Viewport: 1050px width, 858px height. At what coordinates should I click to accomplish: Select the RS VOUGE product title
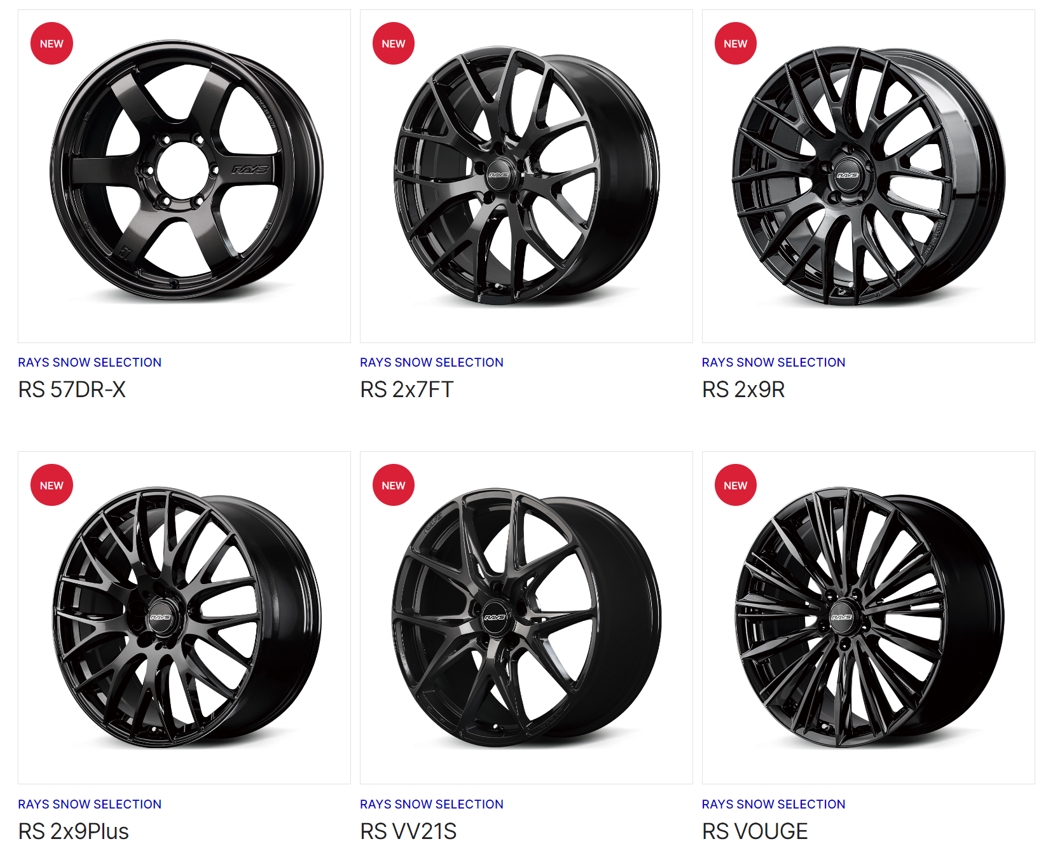[755, 831]
